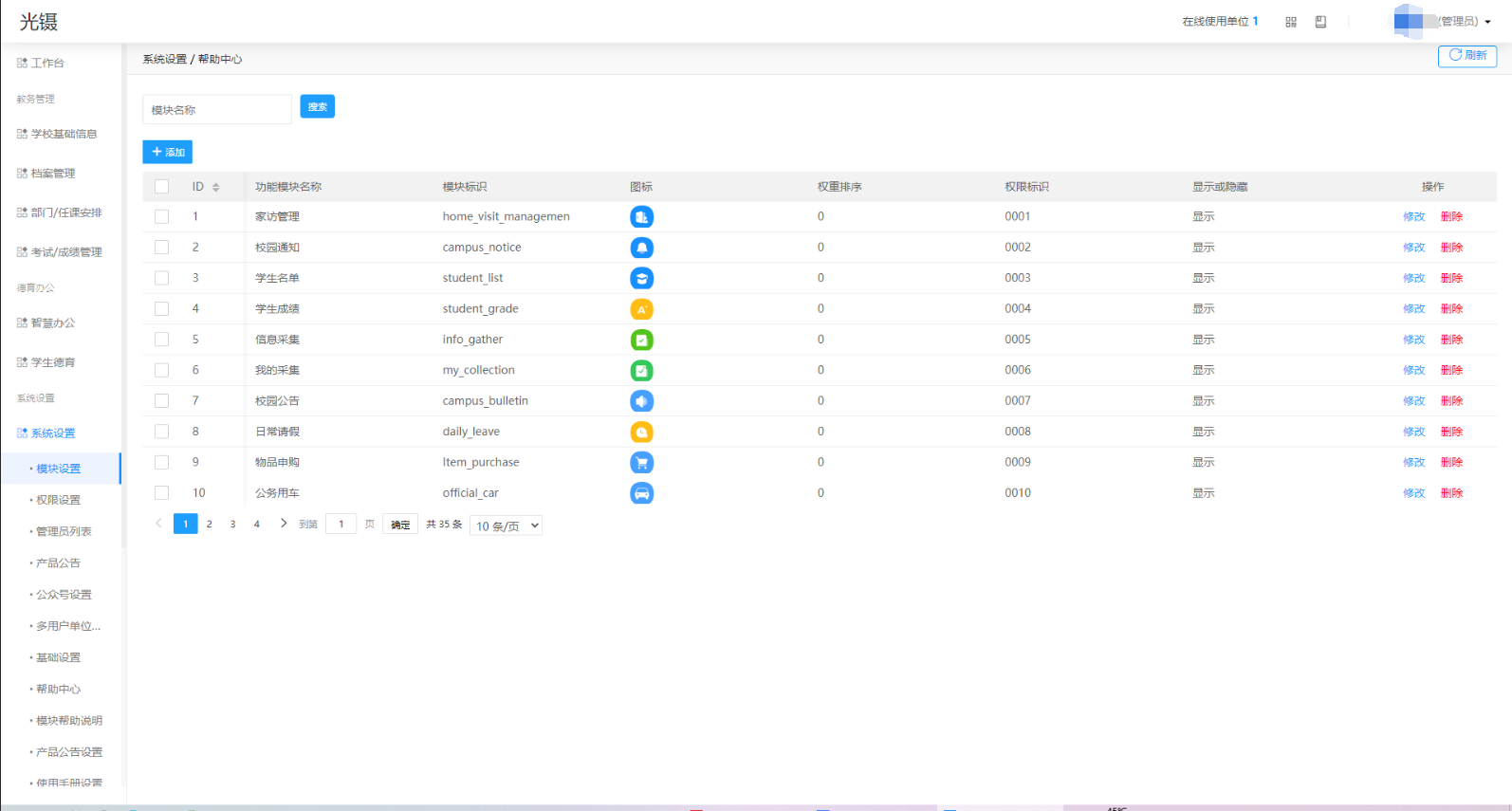Expand the 部门/任课安排 sidebar menu
Image resolution: width=1512 pixels, height=811 pixels.
pos(61,212)
